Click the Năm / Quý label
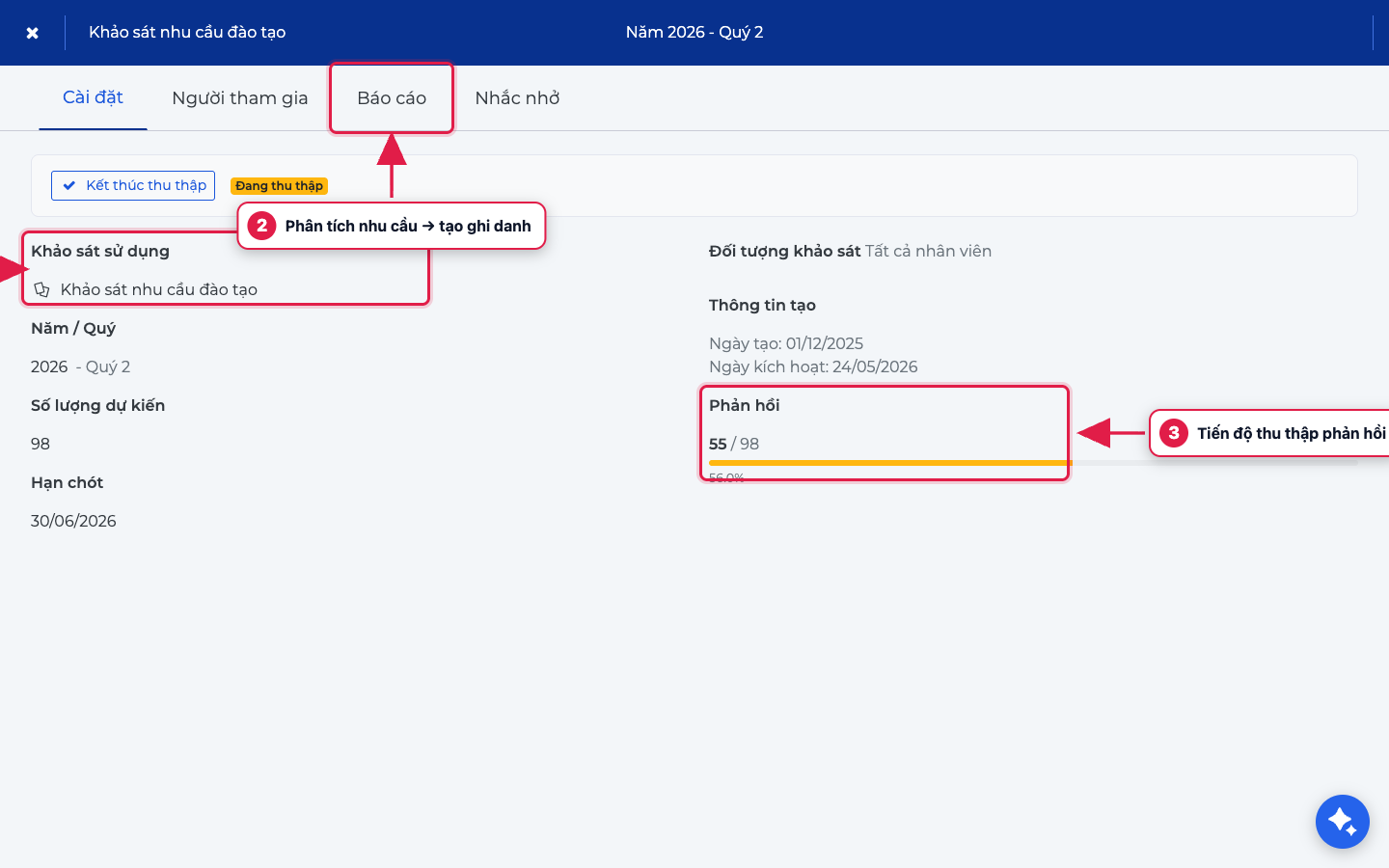The height and width of the screenshot is (868, 1389). tap(73, 328)
